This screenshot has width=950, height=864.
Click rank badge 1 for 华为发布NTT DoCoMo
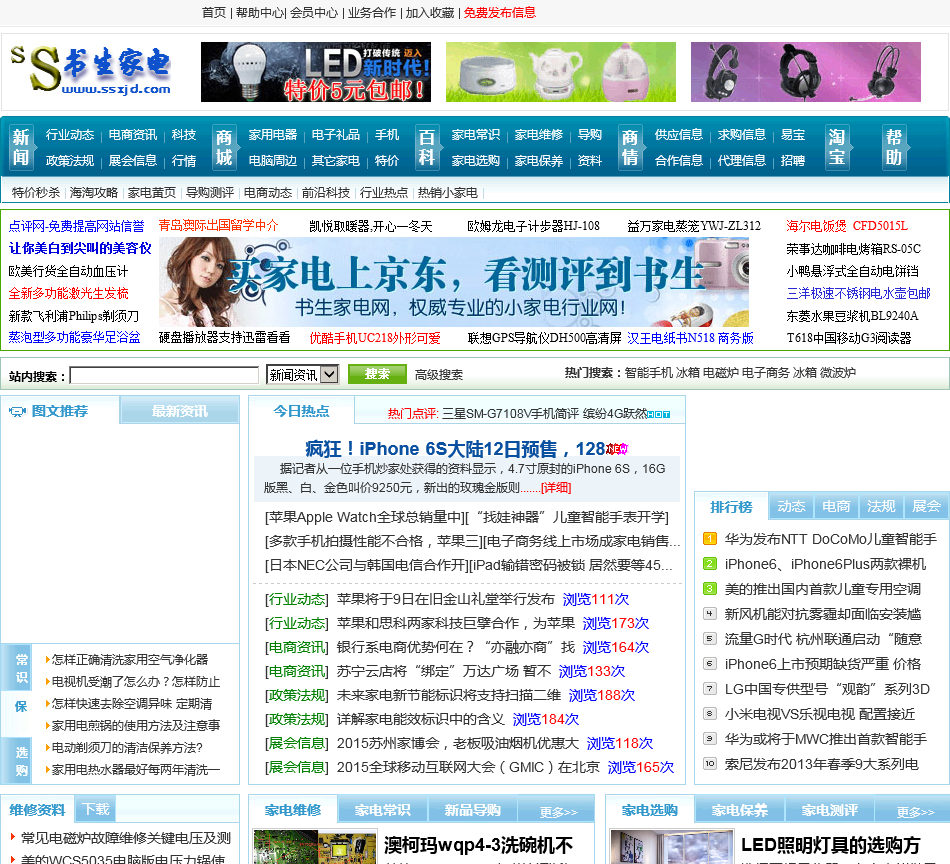[x=709, y=539]
